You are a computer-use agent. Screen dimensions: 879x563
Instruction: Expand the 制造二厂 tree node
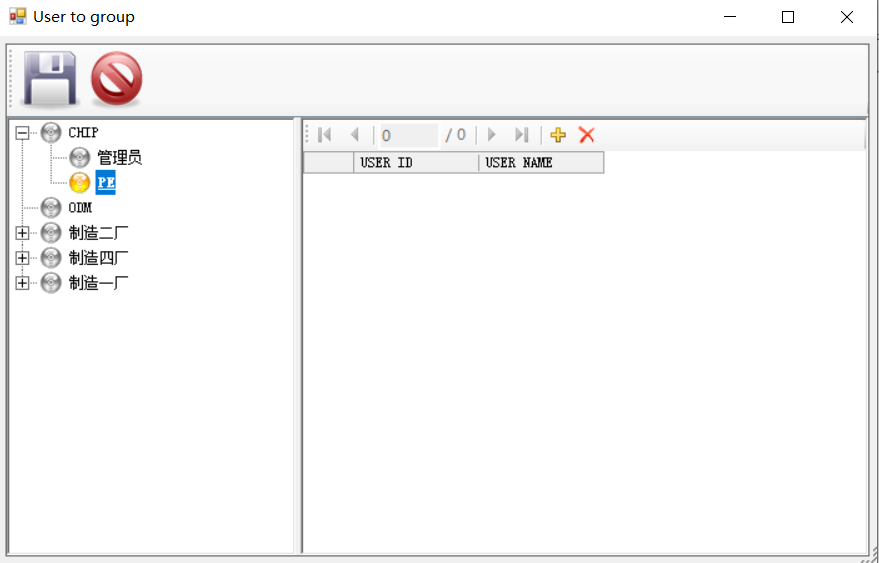pyautogui.click(x=23, y=233)
